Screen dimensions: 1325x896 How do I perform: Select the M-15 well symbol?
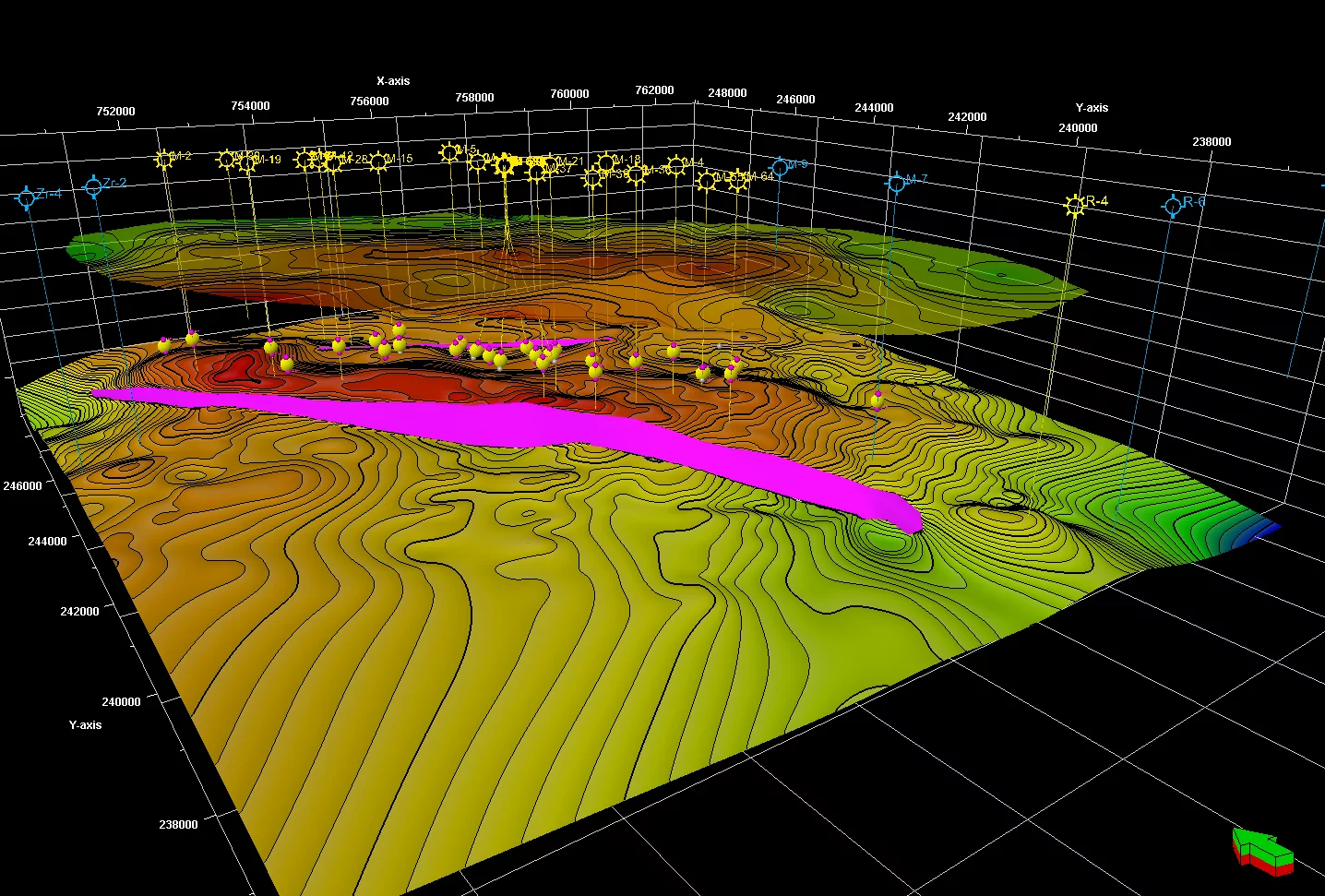pos(378,161)
